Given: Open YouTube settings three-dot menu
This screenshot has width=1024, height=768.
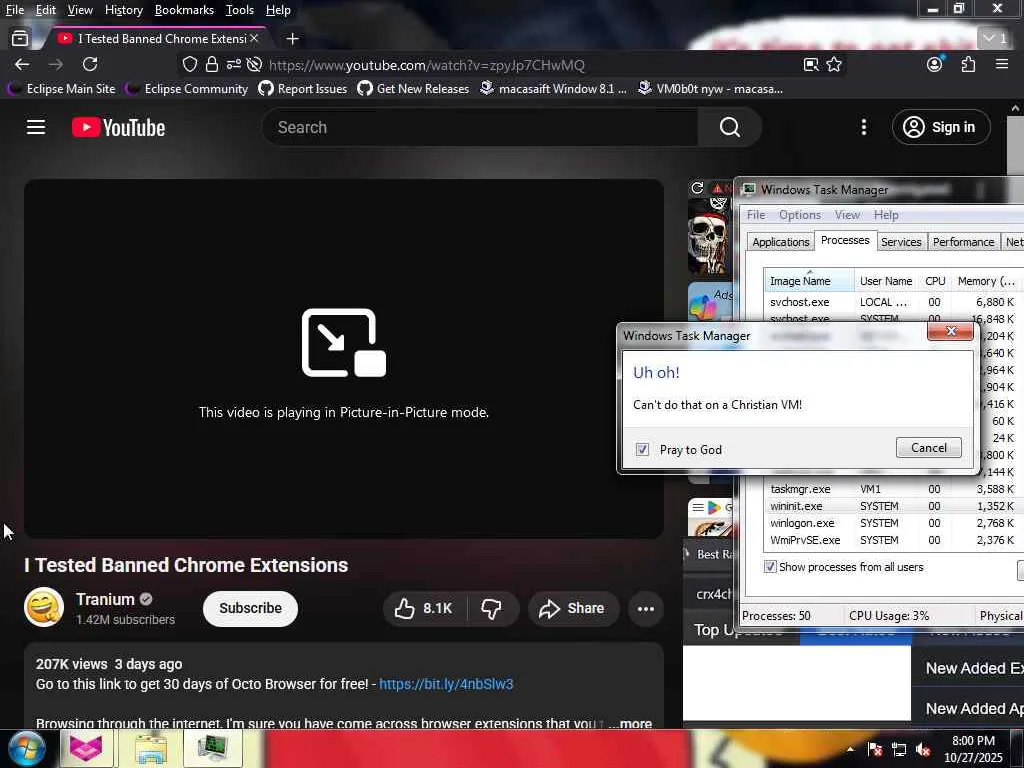Looking at the screenshot, I should point(864,127).
